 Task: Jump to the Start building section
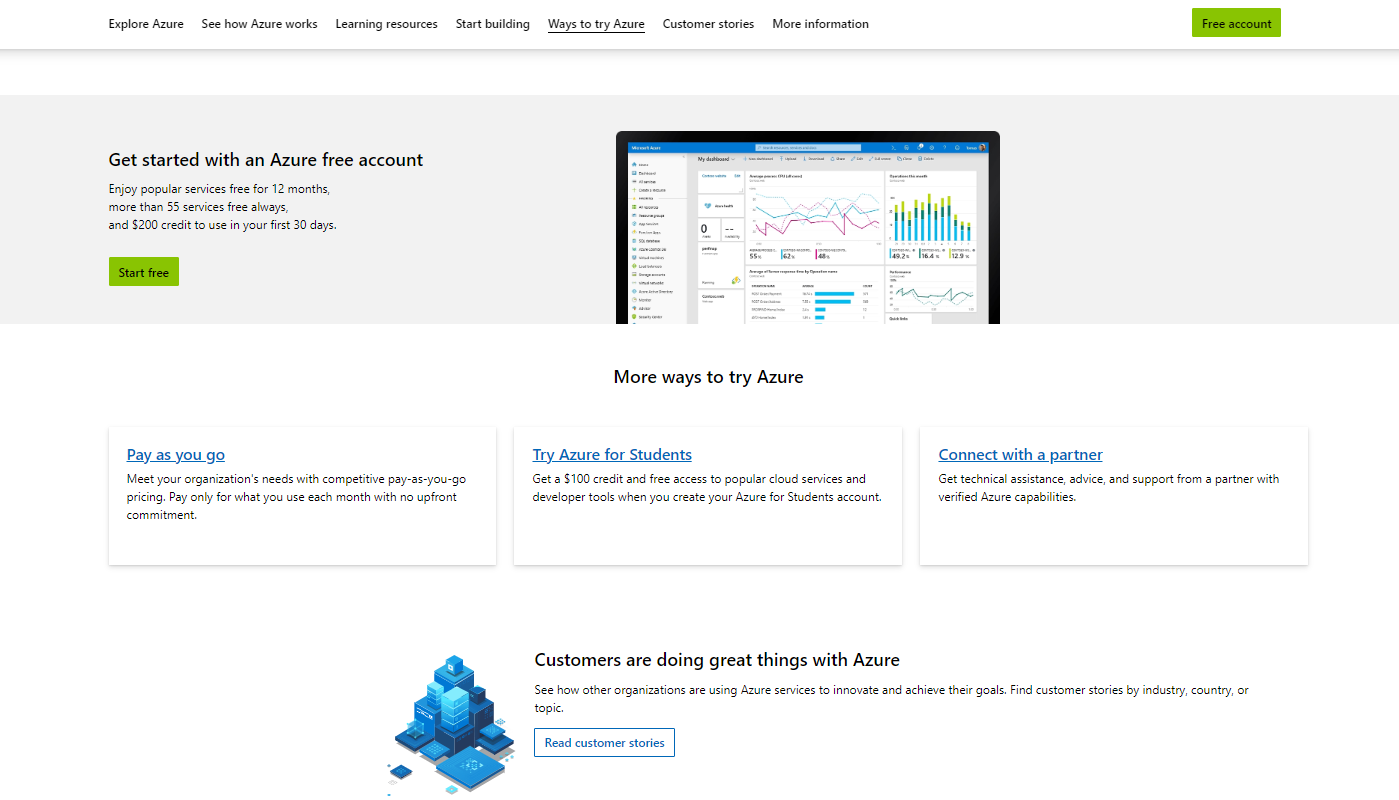tap(493, 24)
